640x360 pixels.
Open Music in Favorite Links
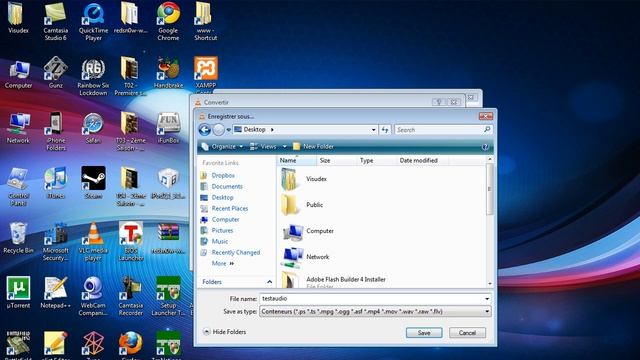click(214, 242)
